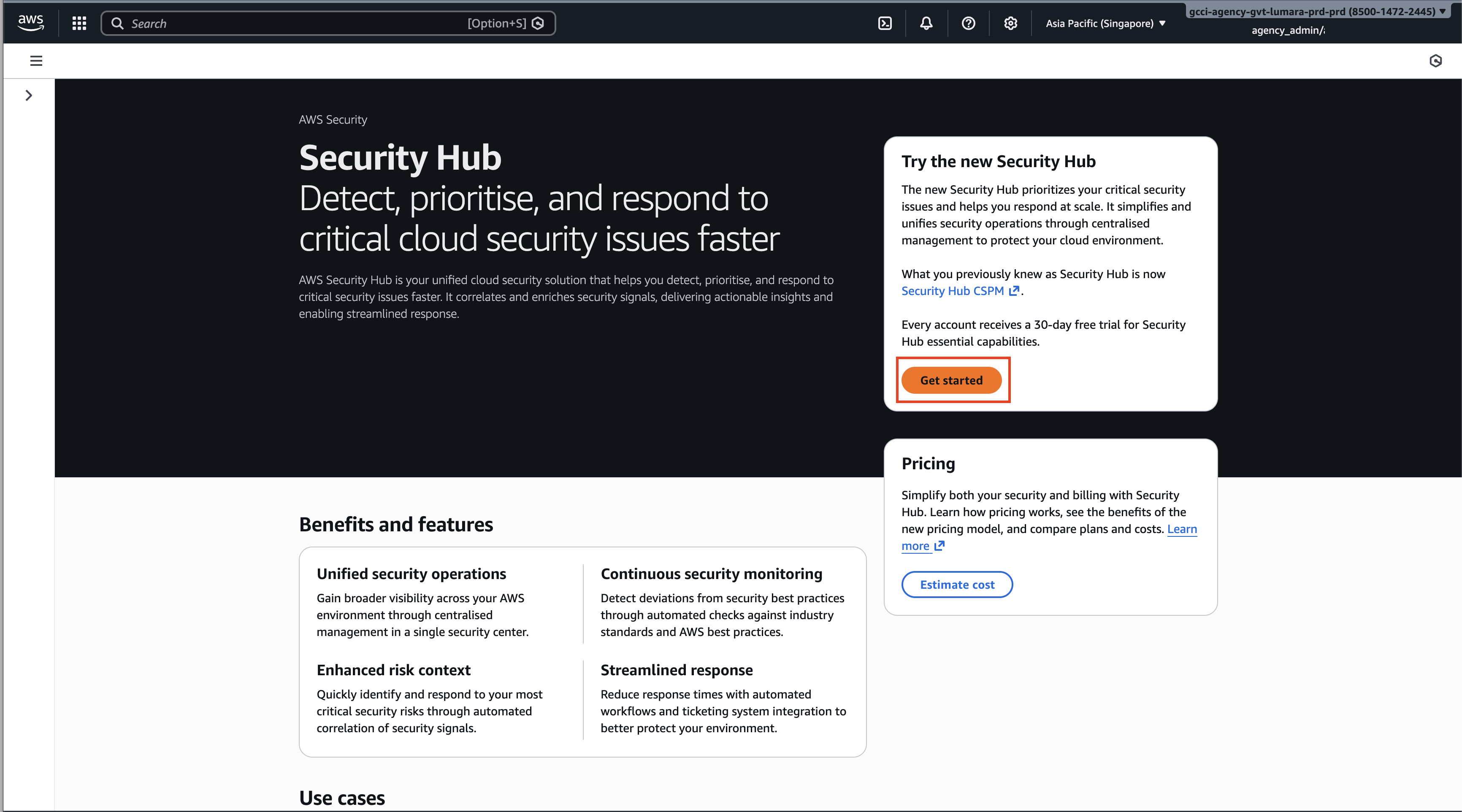Open the AWS home logo
1462x812 pixels.
[x=31, y=23]
